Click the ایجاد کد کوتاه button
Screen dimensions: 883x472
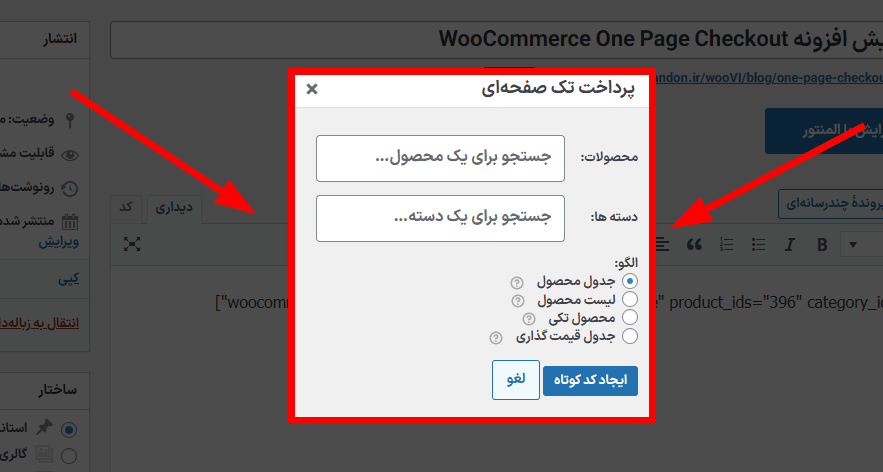coord(590,381)
